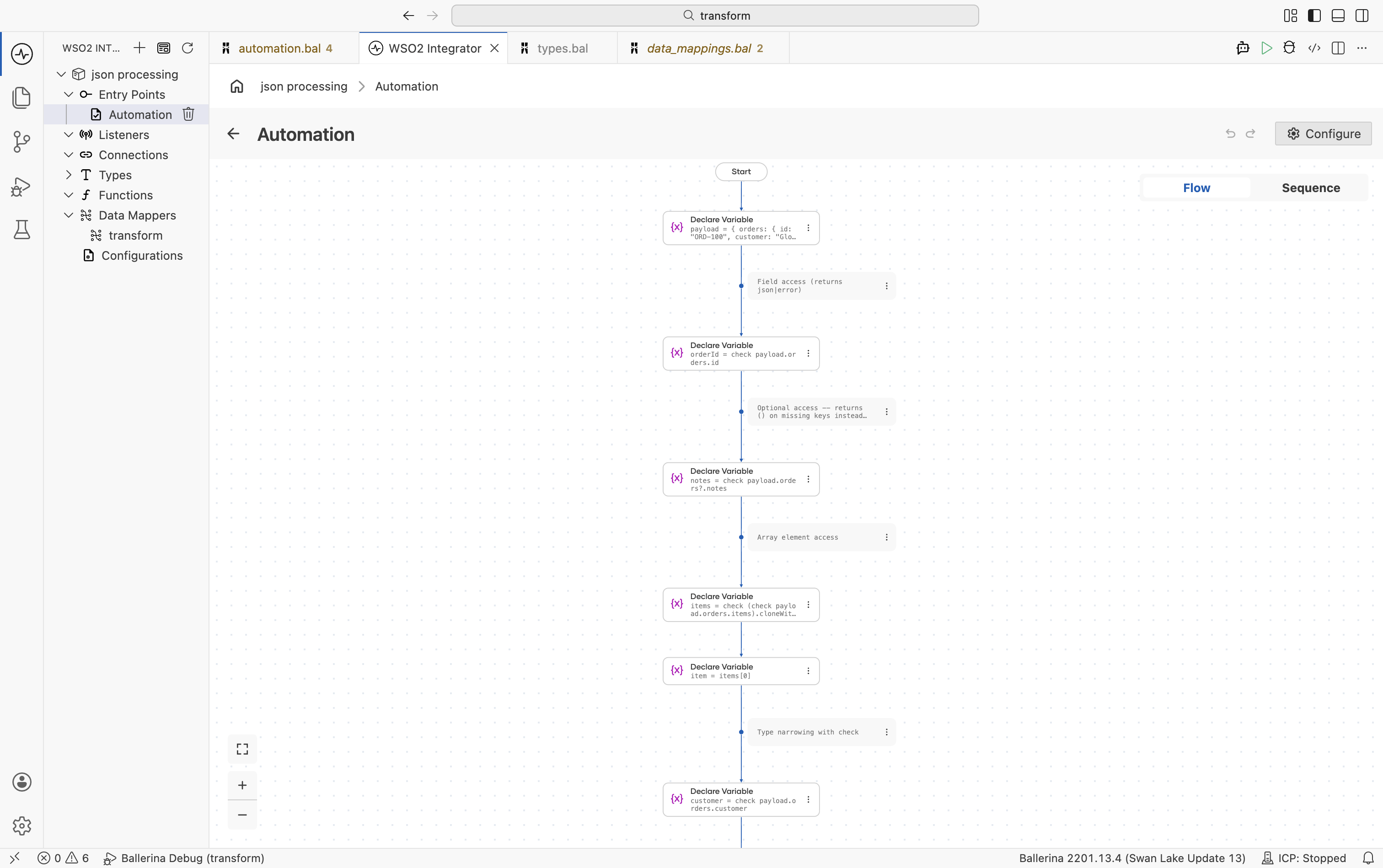Redo diagram change
The width and height of the screenshot is (1383, 868).
pos(1250,134)
